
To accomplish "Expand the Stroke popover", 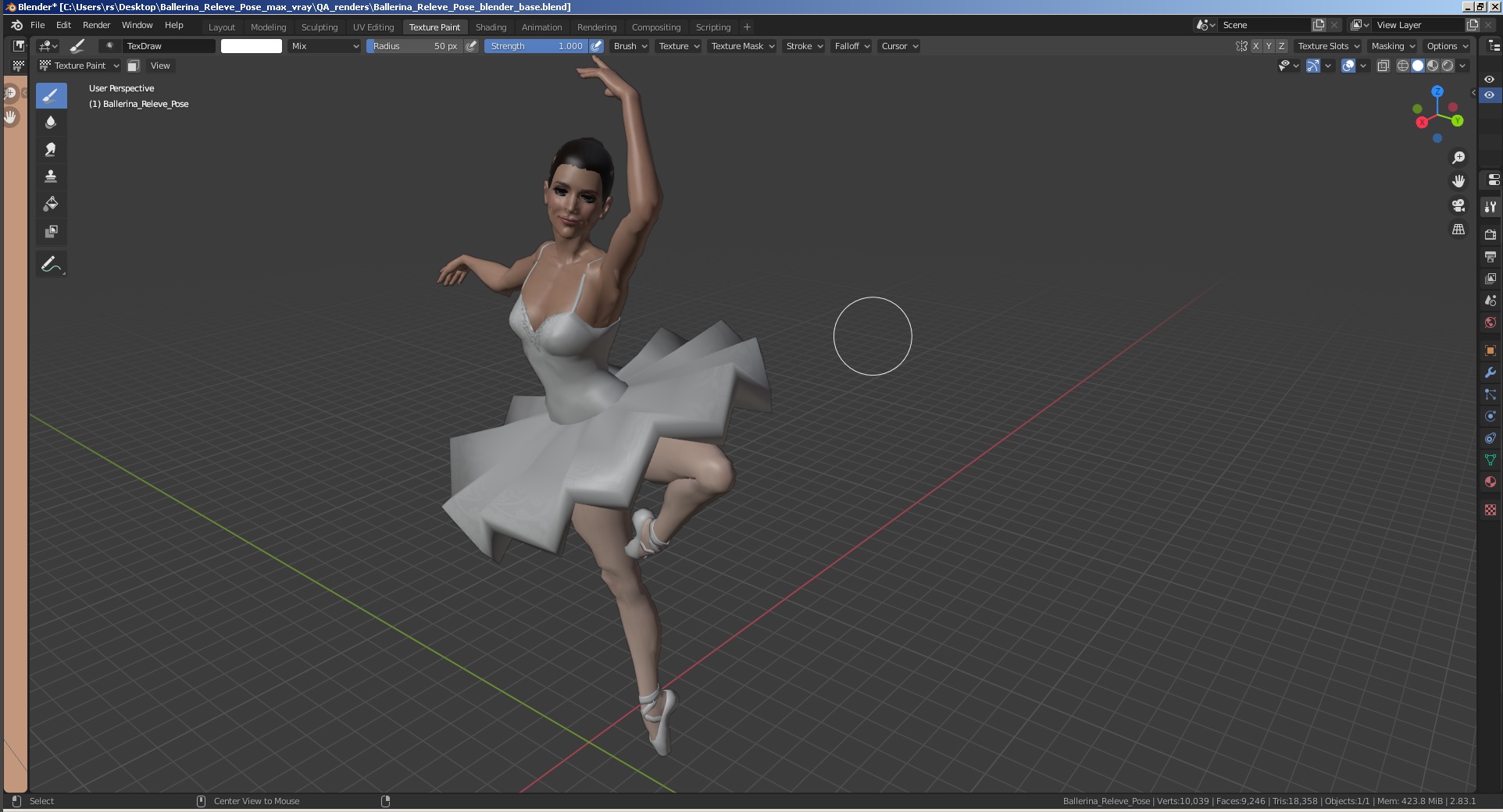I will (804, 46).
